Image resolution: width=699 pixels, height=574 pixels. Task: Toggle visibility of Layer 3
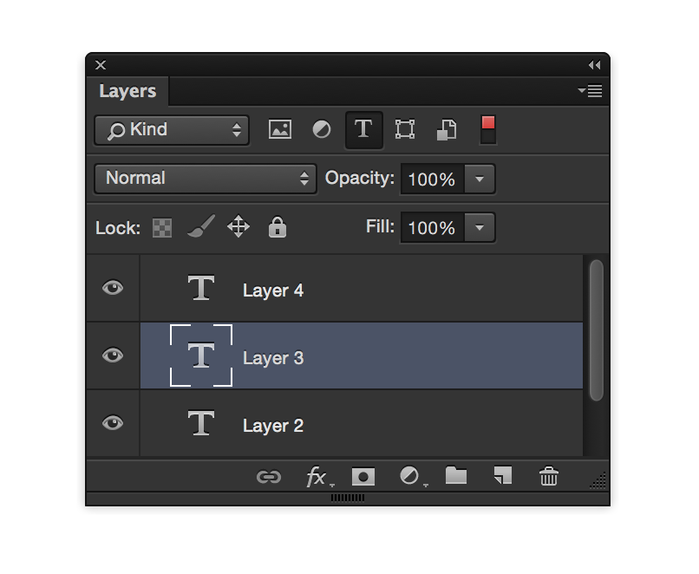pos(113,355)
